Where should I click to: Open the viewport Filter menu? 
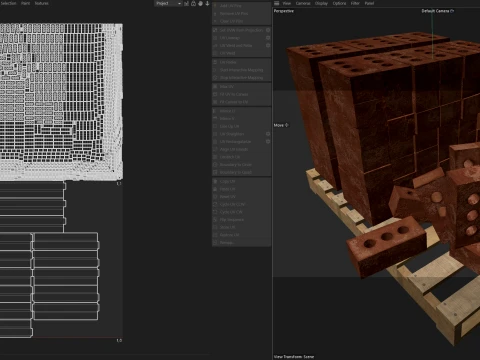click(x=355, y=3)
